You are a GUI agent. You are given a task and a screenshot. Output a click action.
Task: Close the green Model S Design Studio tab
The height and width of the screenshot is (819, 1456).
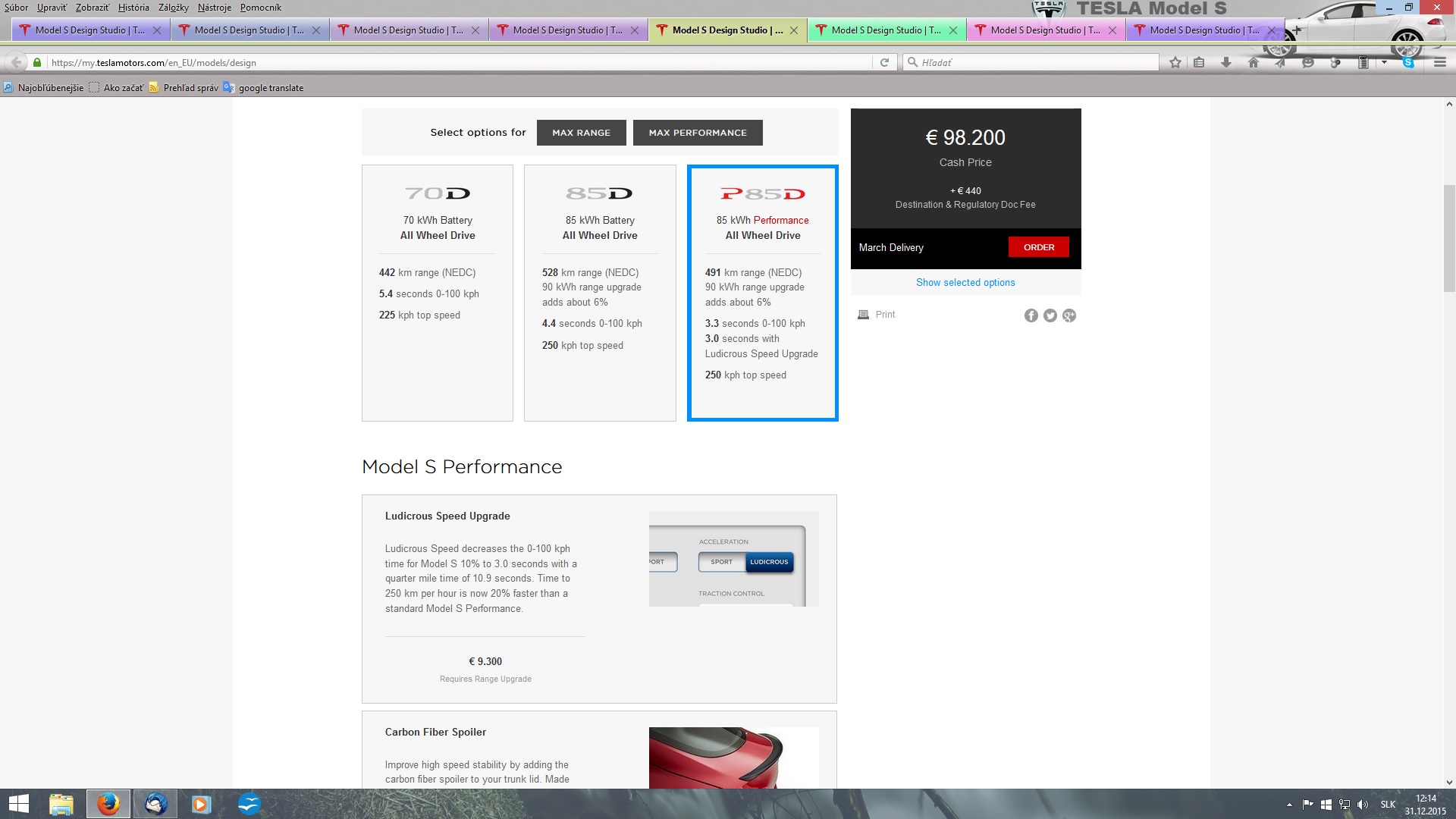pos(953,30)
